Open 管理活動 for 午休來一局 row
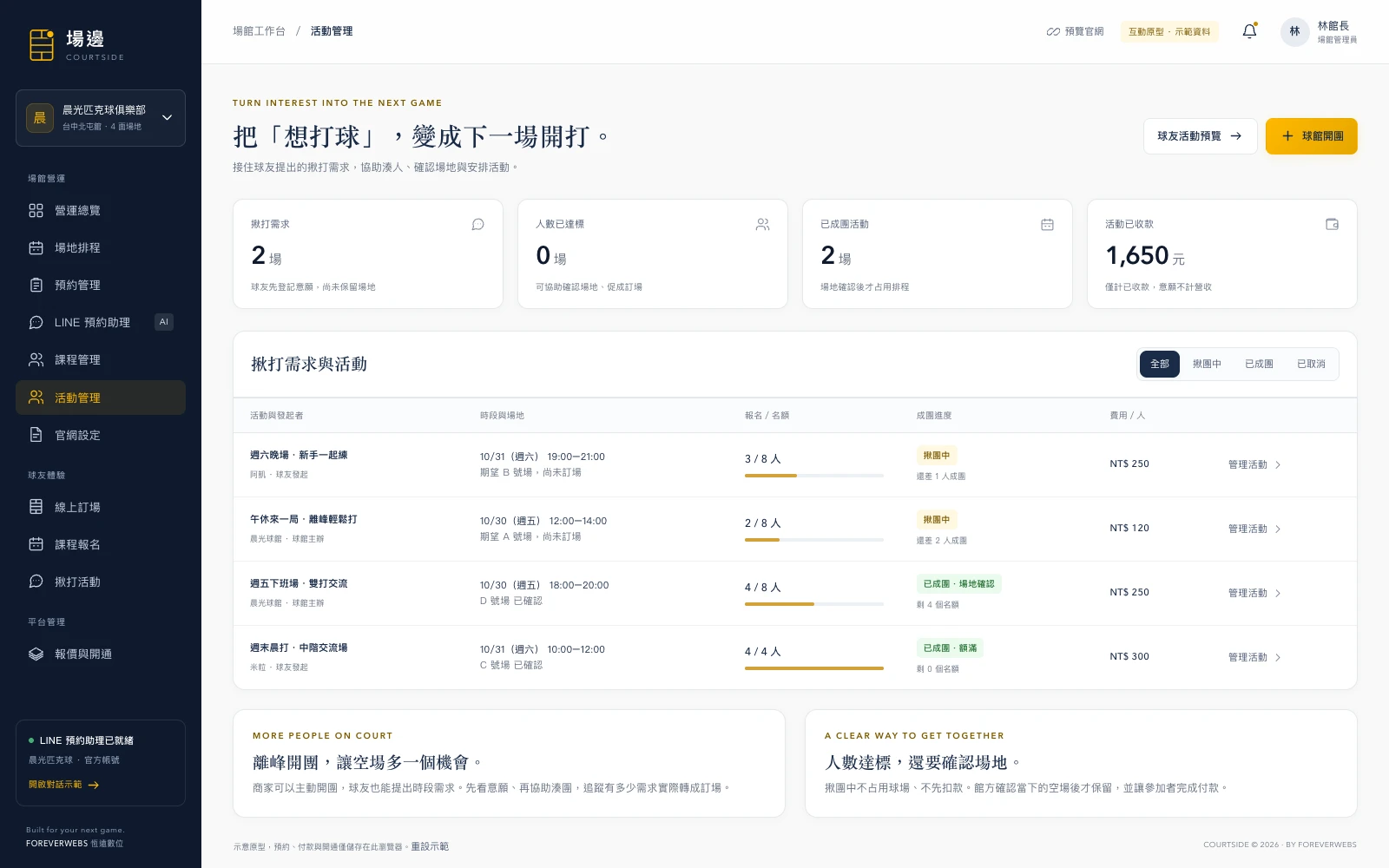Image resolution: width=1389 pixels, height=868 pixels. [x=1254, y=529]
